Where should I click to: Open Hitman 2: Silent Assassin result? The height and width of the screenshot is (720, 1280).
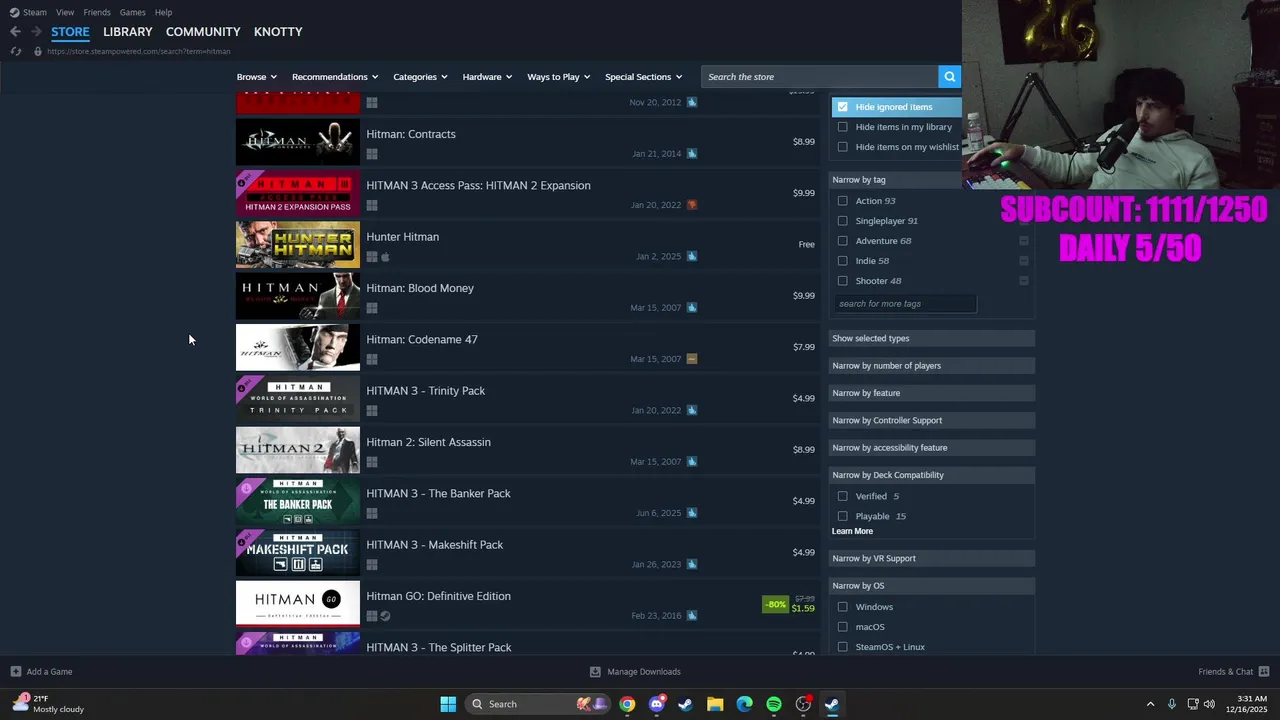[527, 451]
